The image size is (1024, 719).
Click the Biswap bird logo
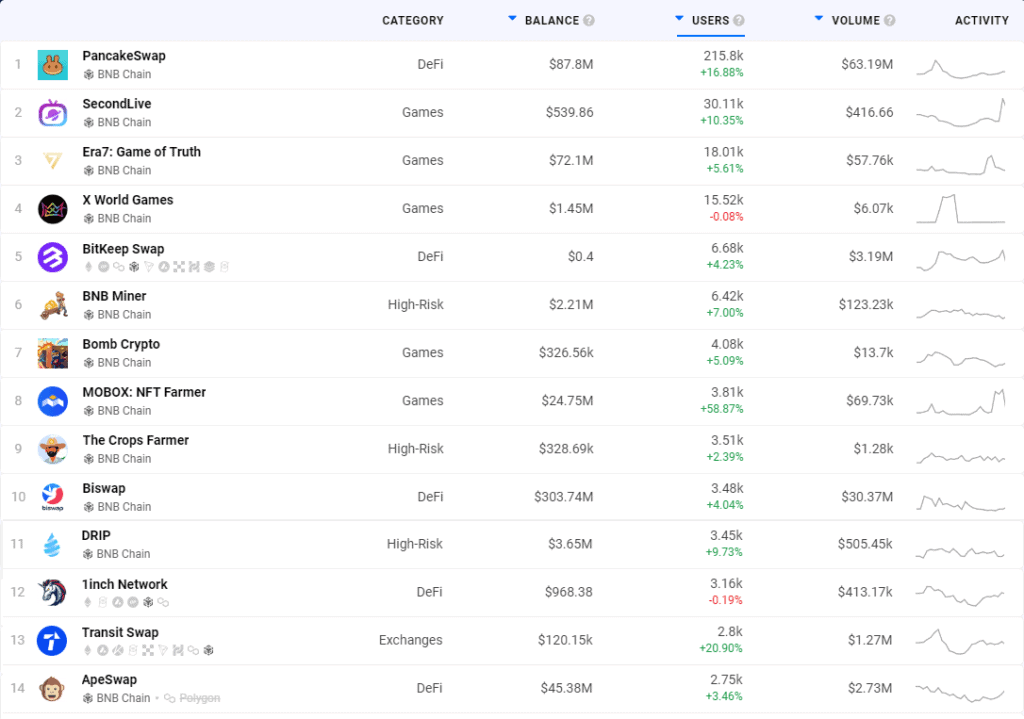tap(53, 497)
